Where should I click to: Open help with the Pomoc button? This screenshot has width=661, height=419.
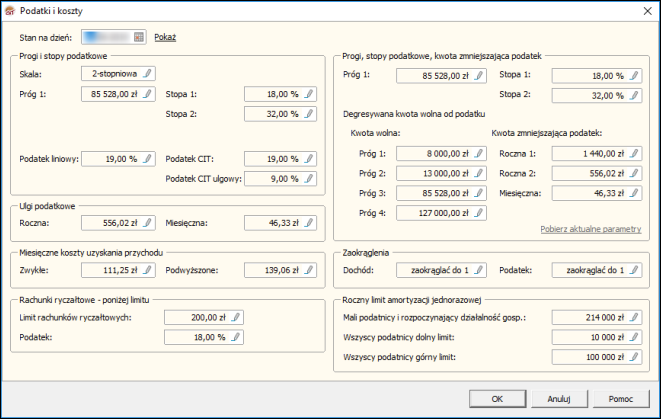621,397
